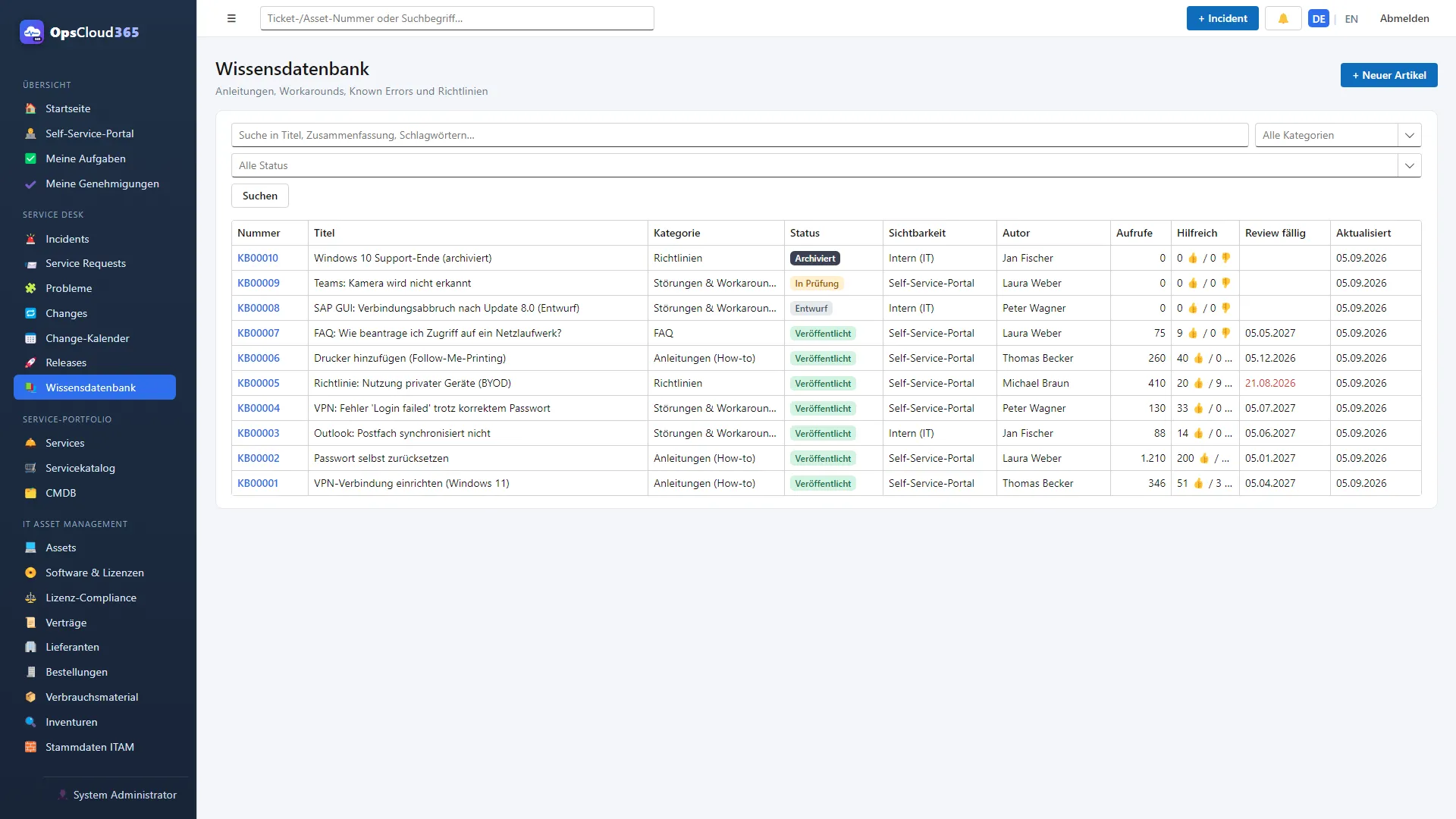This screenshot has width=1456, height=819.
Task: Open article KB00008 link
Action: click(x=259, y=308)
